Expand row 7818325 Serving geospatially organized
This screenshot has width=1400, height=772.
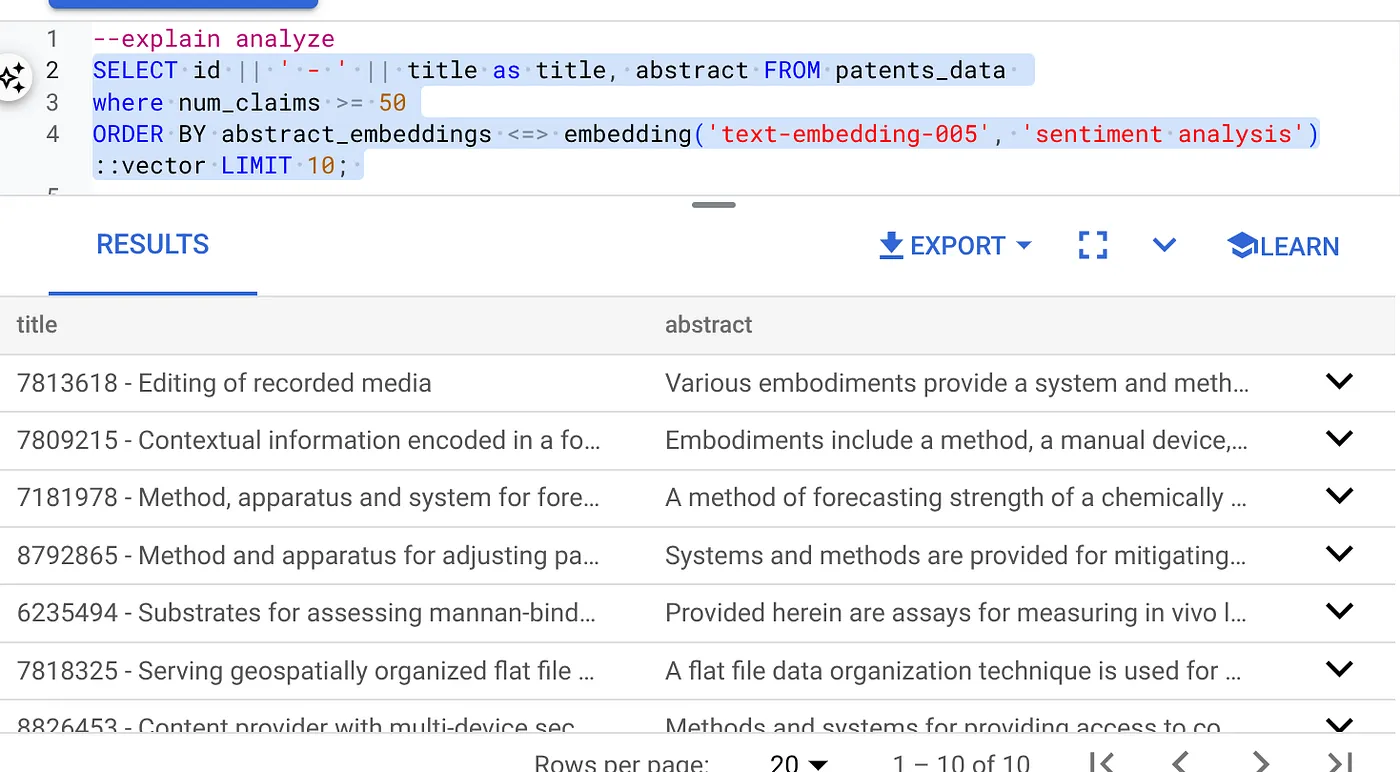coord(1339,669)
